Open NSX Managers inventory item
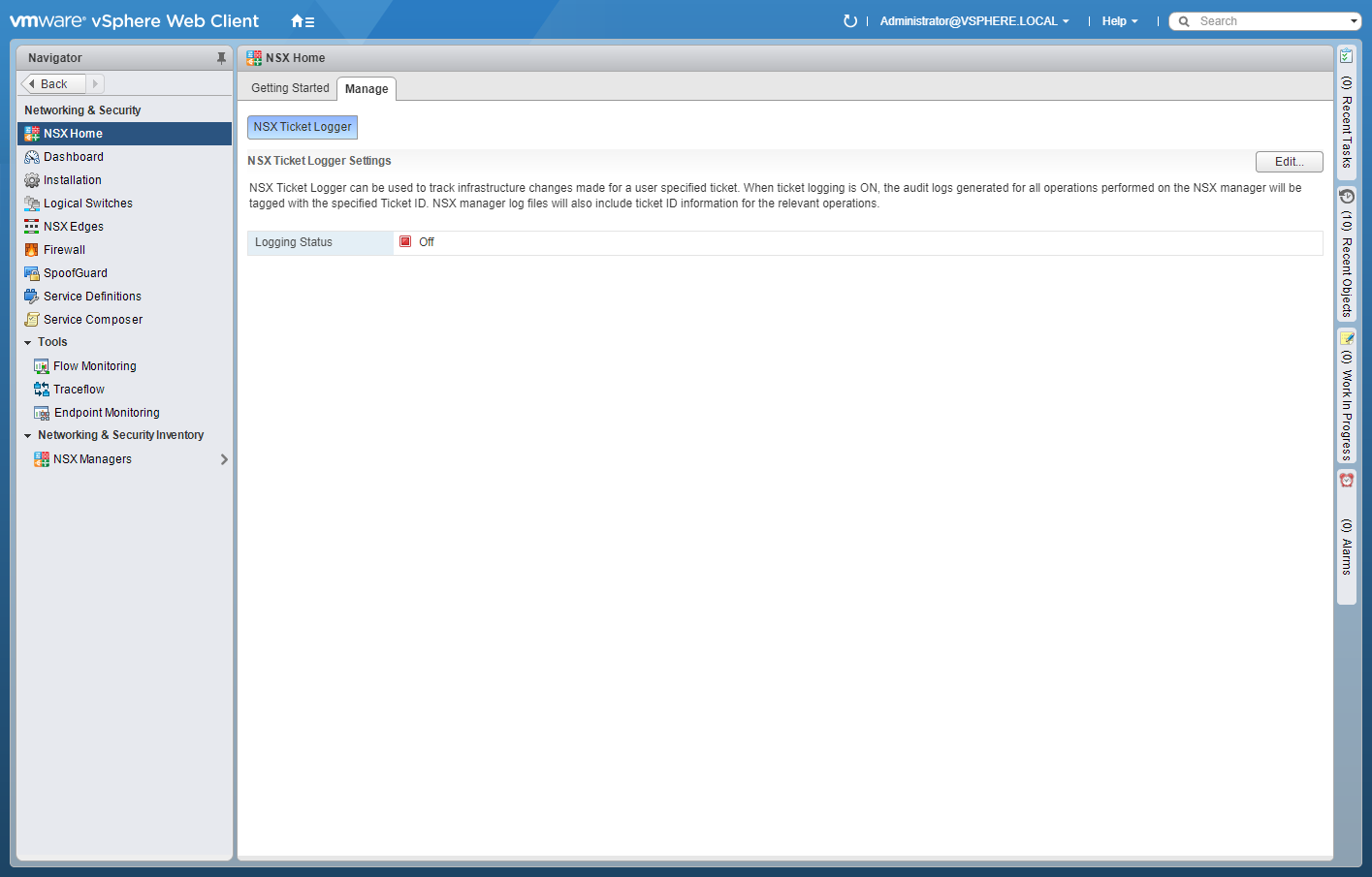The image size is (1372, 877). tap(92, 459)
